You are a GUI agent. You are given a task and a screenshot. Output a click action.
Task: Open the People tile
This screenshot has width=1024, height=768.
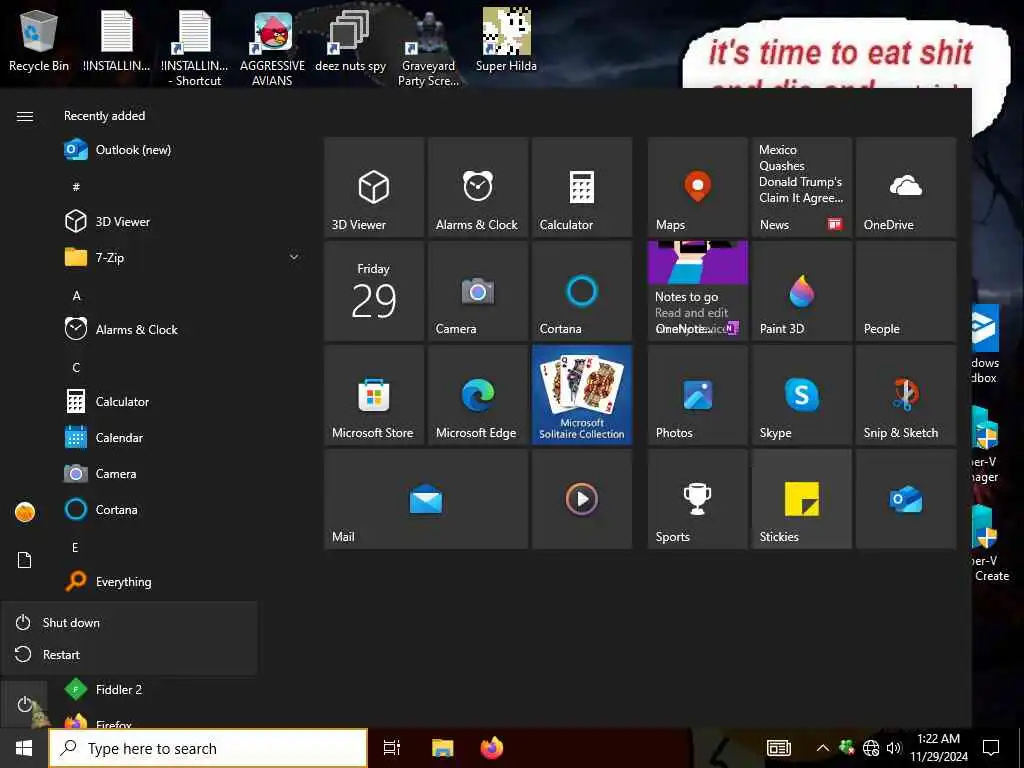click(x=905, y=291)
